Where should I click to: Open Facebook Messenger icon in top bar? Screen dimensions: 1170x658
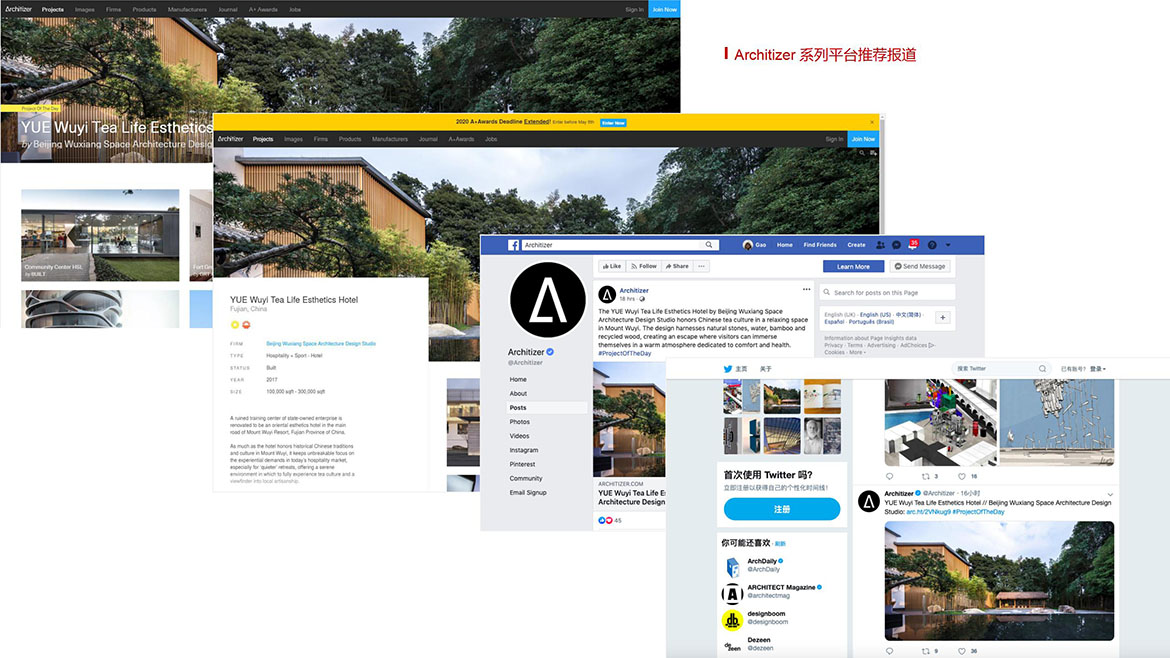[x=896, y=245]
